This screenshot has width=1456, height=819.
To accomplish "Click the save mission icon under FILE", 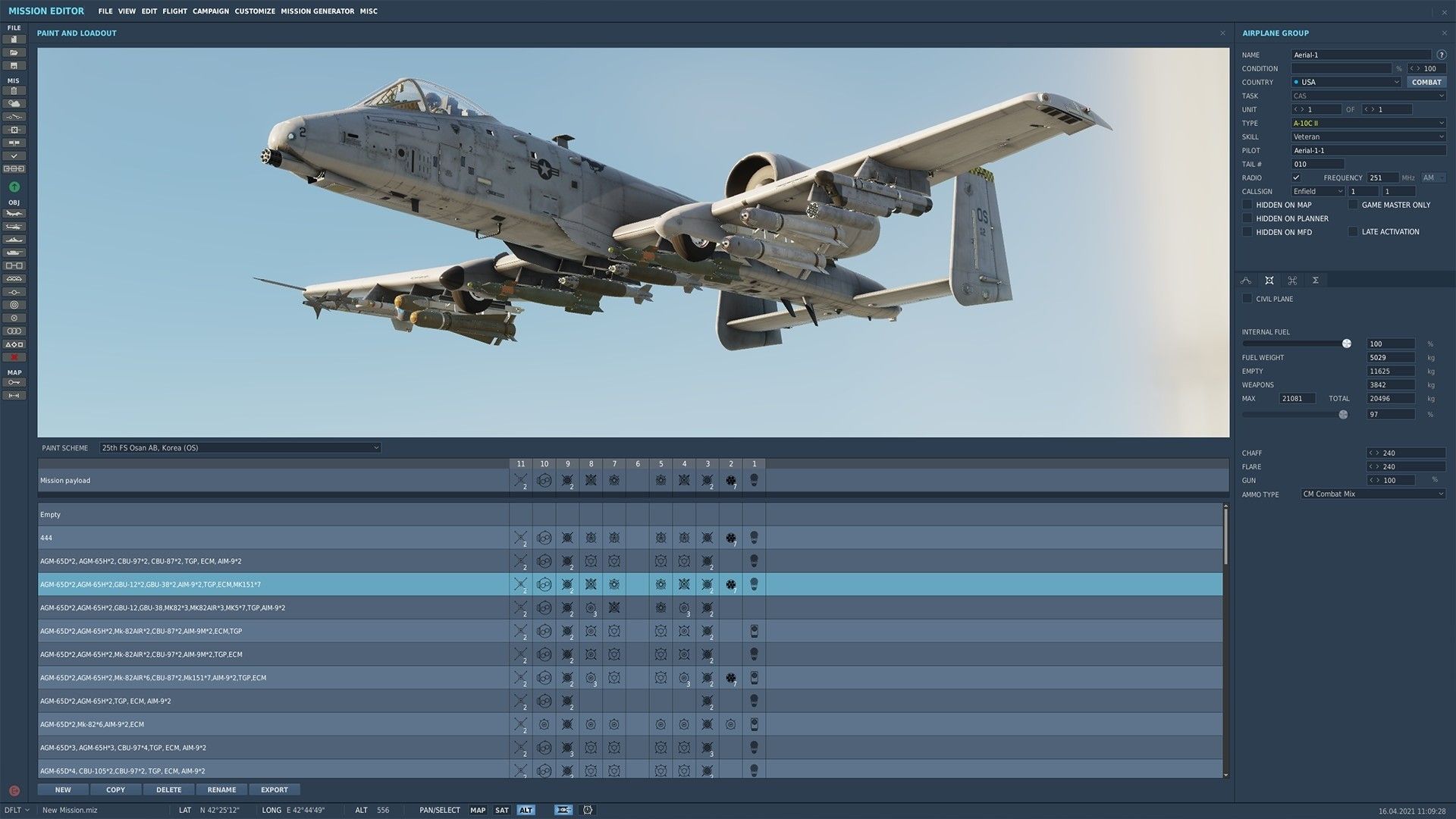I will click(14, 65).
